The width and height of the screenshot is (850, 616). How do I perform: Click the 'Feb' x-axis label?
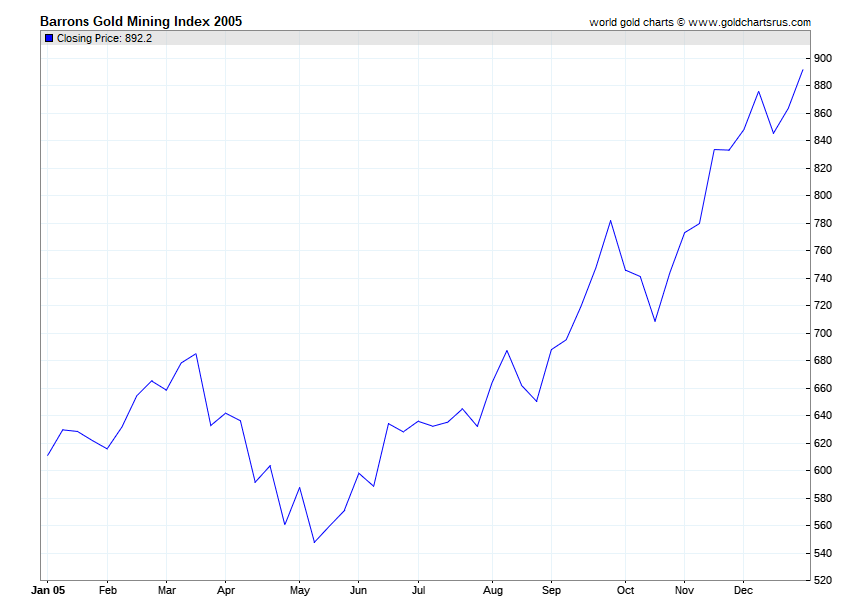coord(107,590)
